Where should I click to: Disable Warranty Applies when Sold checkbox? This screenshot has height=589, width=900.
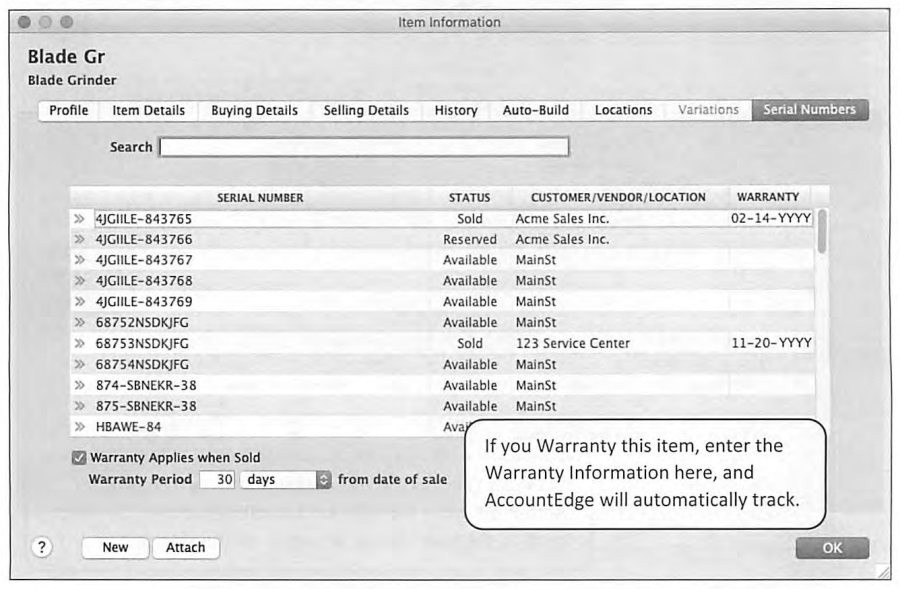(x=79, y=458)
